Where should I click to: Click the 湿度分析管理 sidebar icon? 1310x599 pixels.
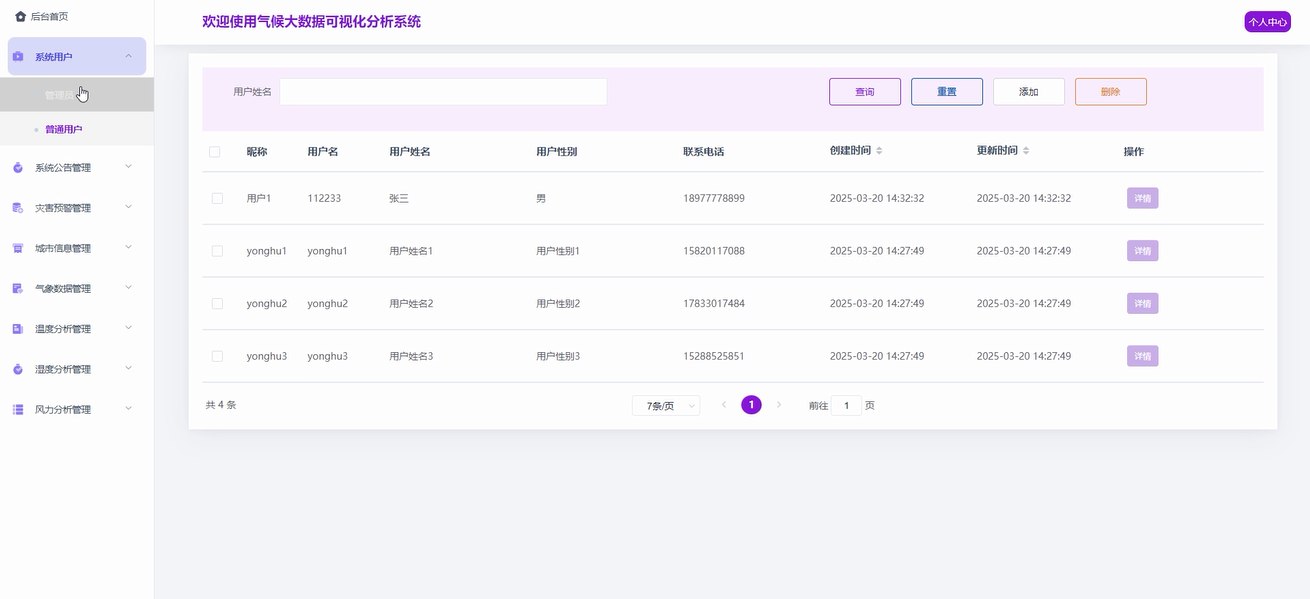click(18, 370)
